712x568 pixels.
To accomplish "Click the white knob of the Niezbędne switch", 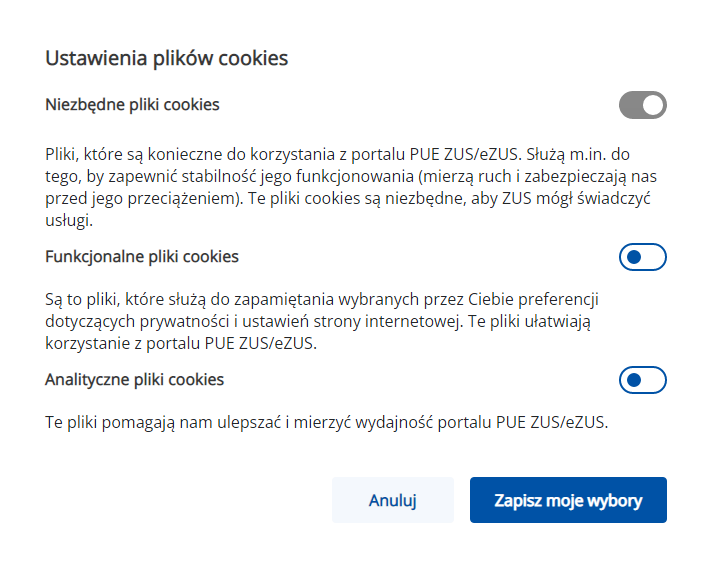I will pos(653,105).
